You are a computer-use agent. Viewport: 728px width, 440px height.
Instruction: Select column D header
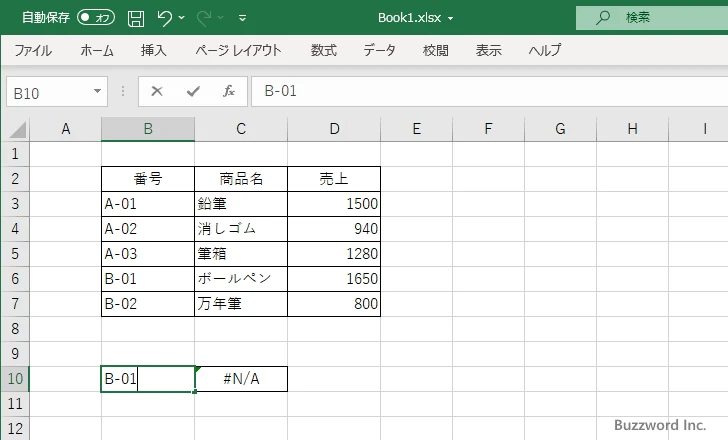[334, 129]
